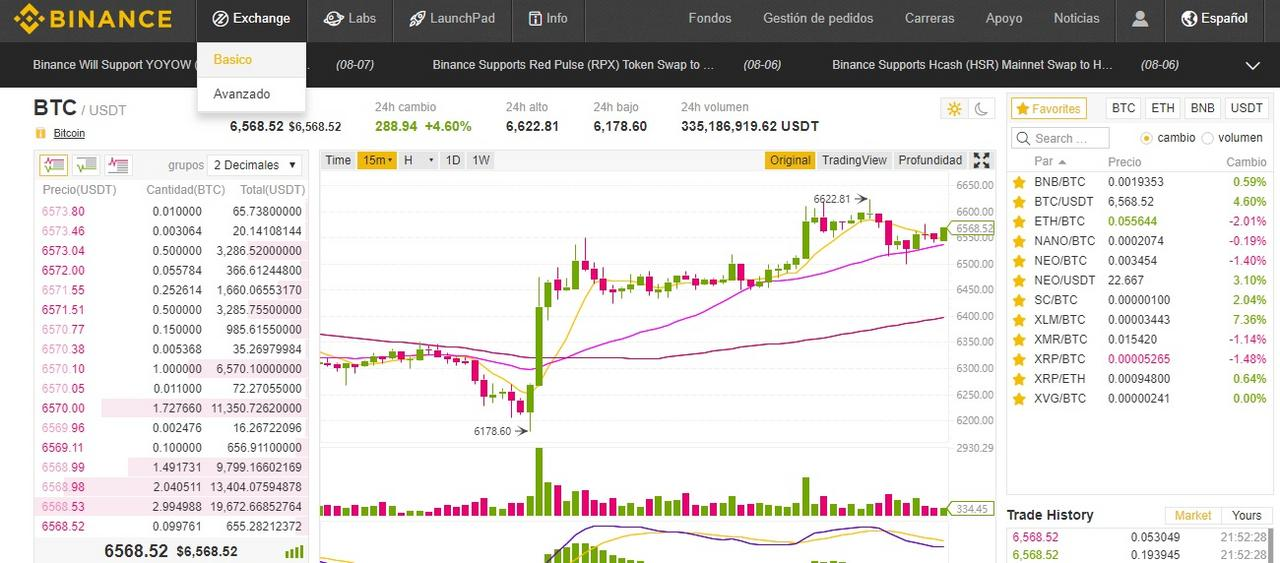Image resolution: width=1280 pixels, height=563 pixels.
Task: Open the user account profile icon
Action: [1140, 18]
